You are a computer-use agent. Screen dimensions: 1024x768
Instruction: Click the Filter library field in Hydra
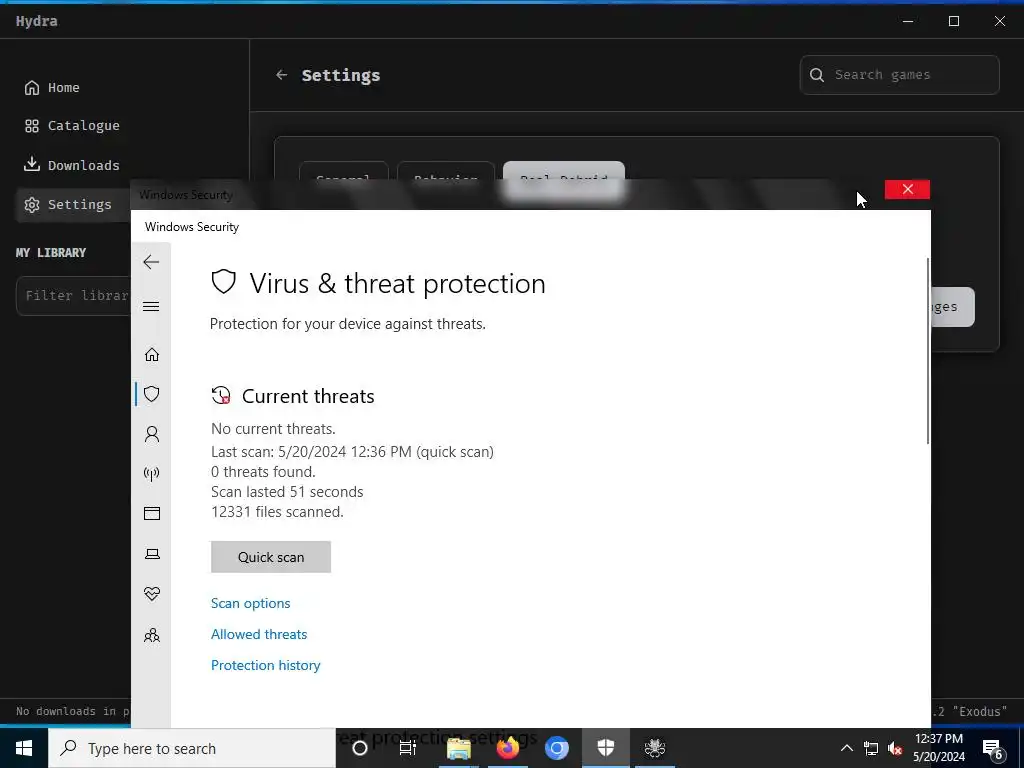tap(74, 296)
